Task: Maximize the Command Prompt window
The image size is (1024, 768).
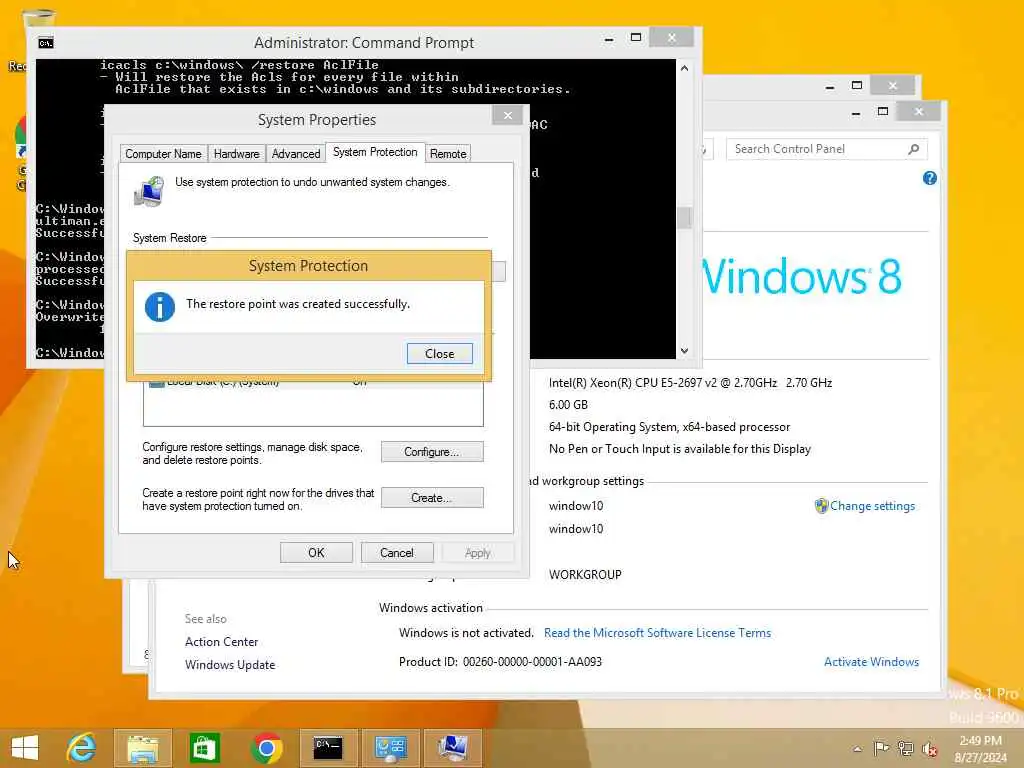Action: pyautogui.click(x=636, y=38)
